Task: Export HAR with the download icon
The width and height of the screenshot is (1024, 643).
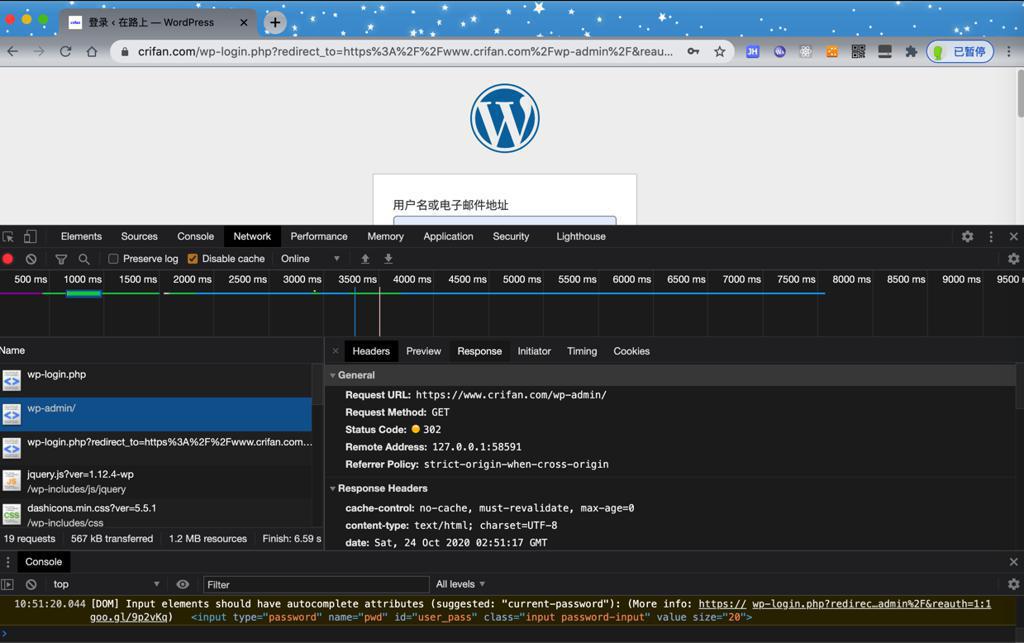Action: click(x=388, y=259)
